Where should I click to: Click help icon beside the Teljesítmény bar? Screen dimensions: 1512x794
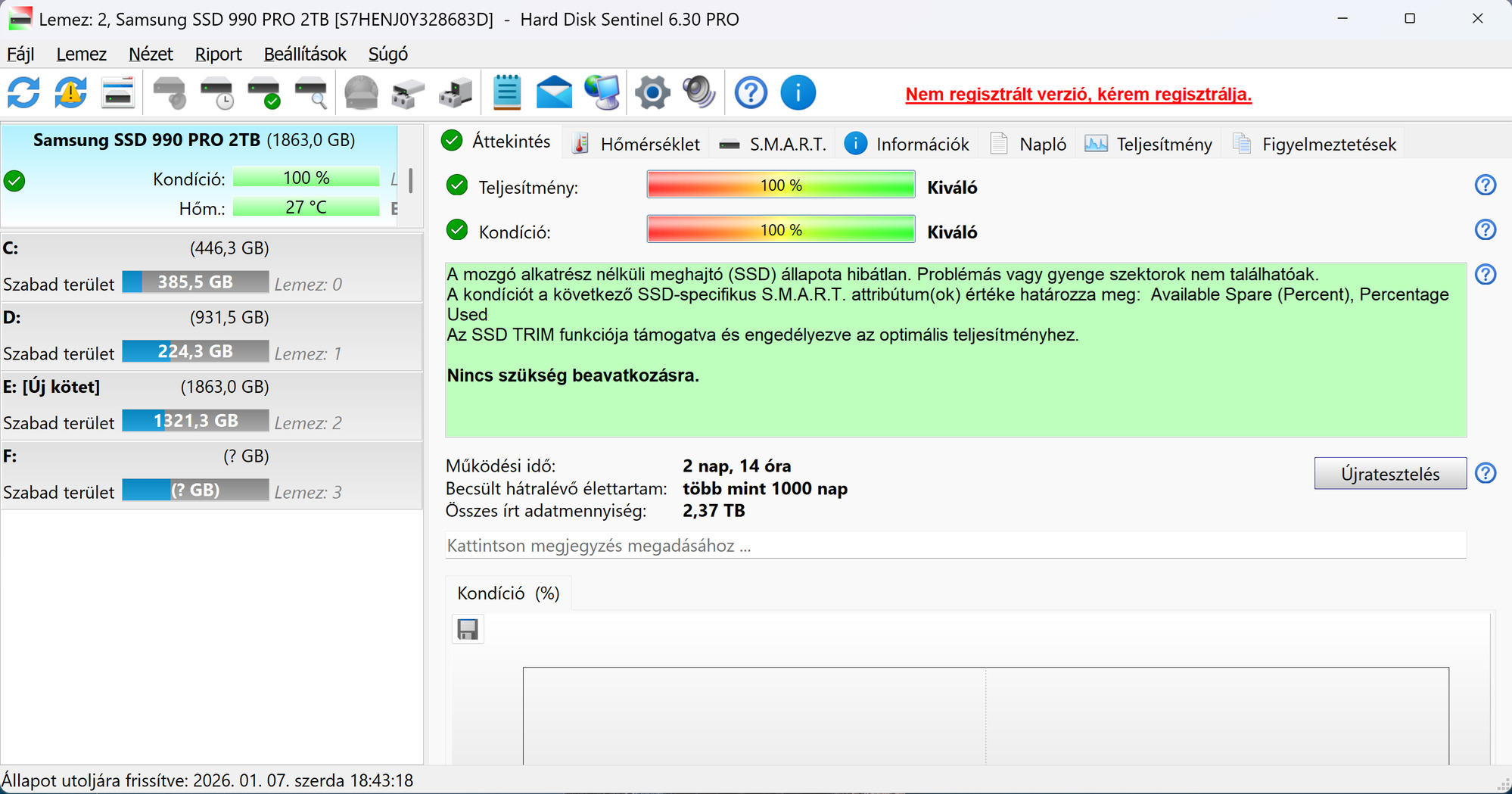[1486, 185]
